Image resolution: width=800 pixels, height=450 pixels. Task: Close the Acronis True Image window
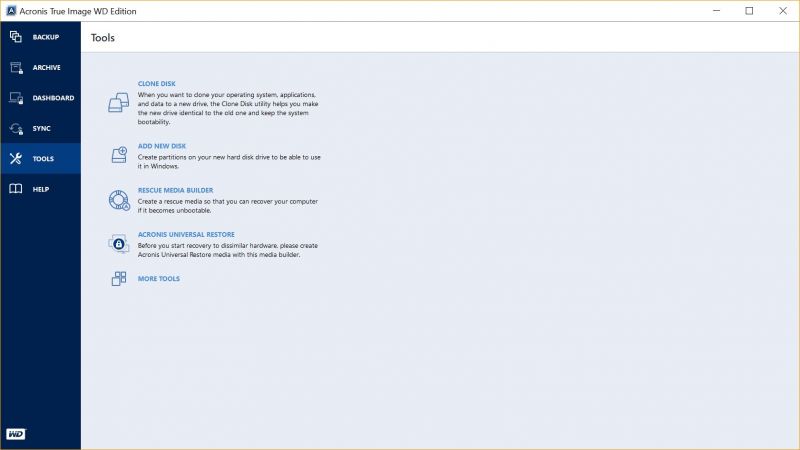[783, 11]
